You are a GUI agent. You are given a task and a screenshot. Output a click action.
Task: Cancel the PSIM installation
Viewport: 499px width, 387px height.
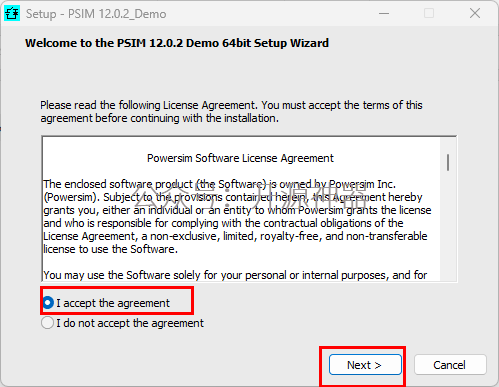click(x=450, y=365)
